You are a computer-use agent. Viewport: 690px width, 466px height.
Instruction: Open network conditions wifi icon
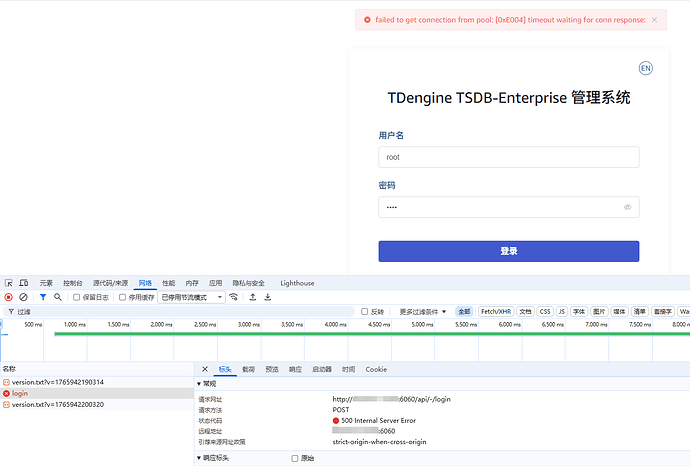[x=234, y=297]
